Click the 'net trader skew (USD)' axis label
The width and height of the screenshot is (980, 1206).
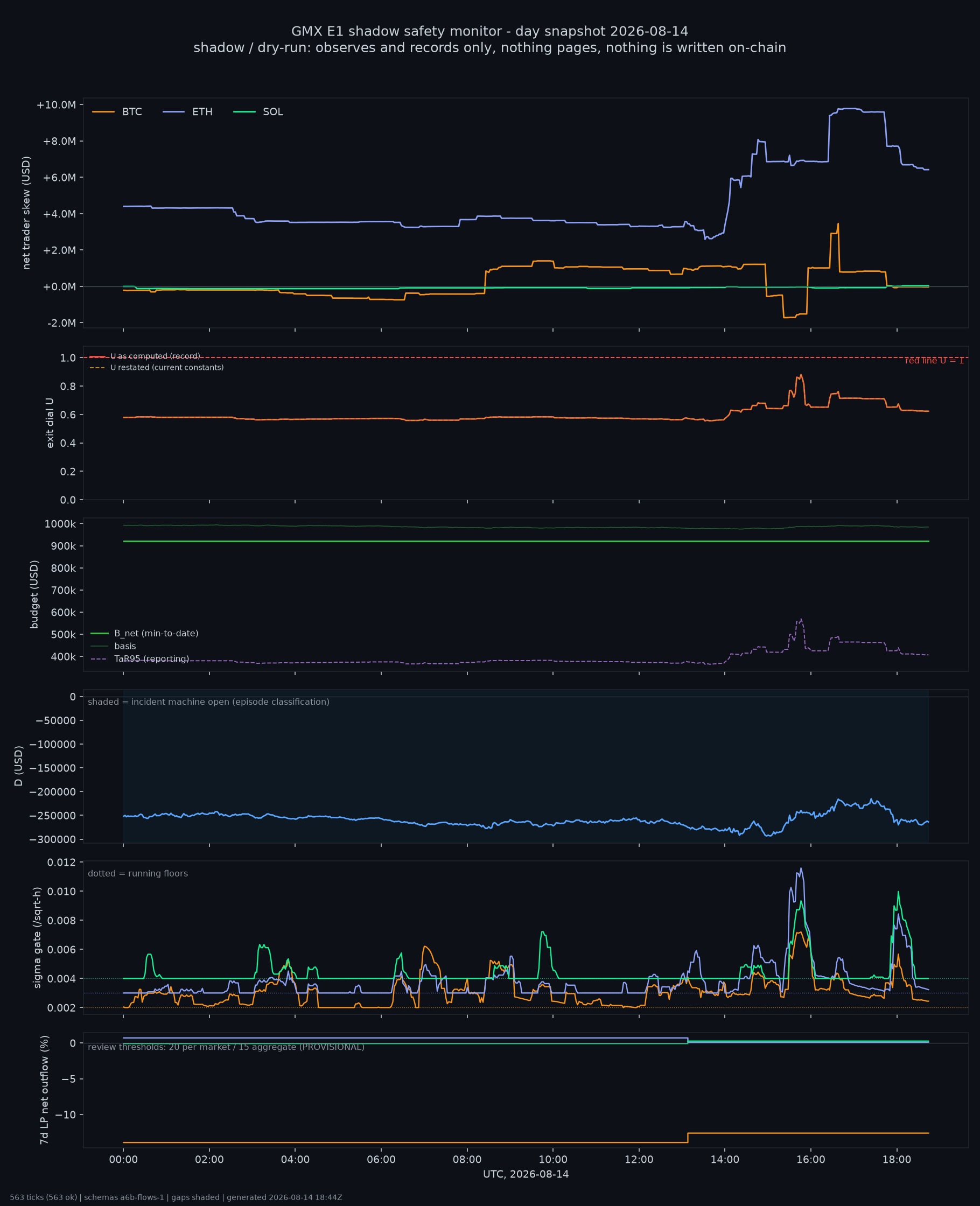coord(26,213)
